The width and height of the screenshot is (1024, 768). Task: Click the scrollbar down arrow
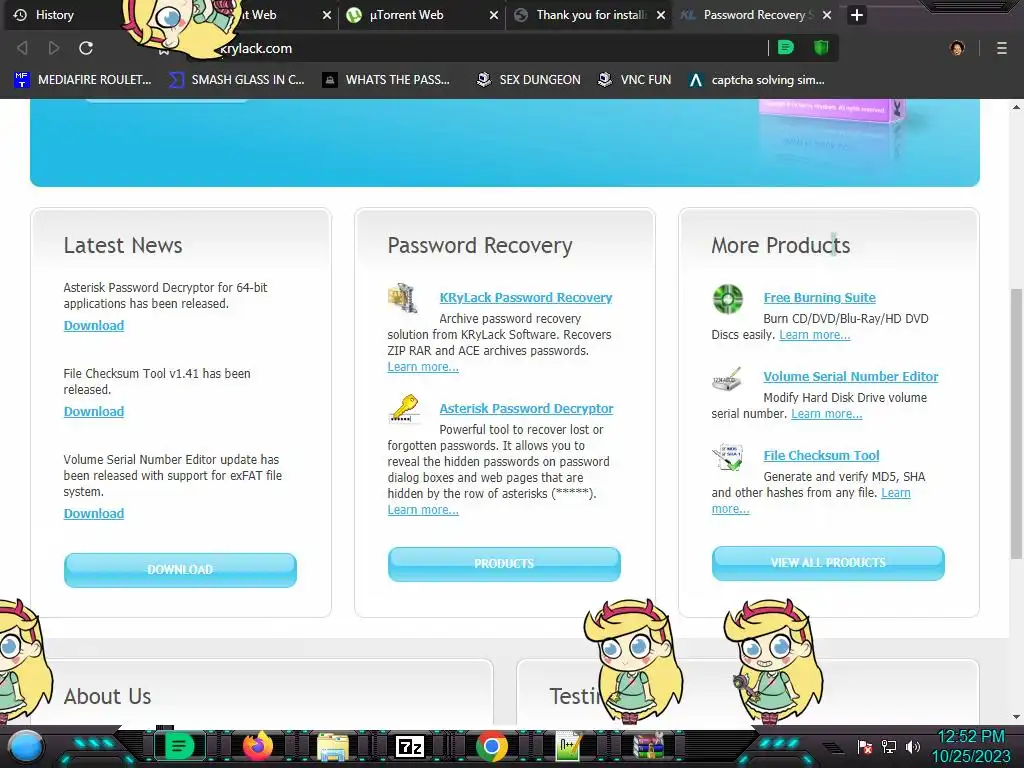click(x=1016, y=717)
